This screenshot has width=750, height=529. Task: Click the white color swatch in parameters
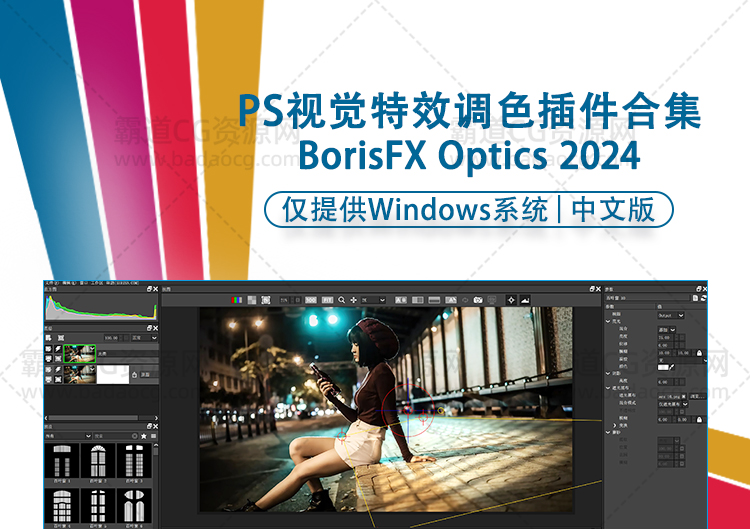coord(663,367)
